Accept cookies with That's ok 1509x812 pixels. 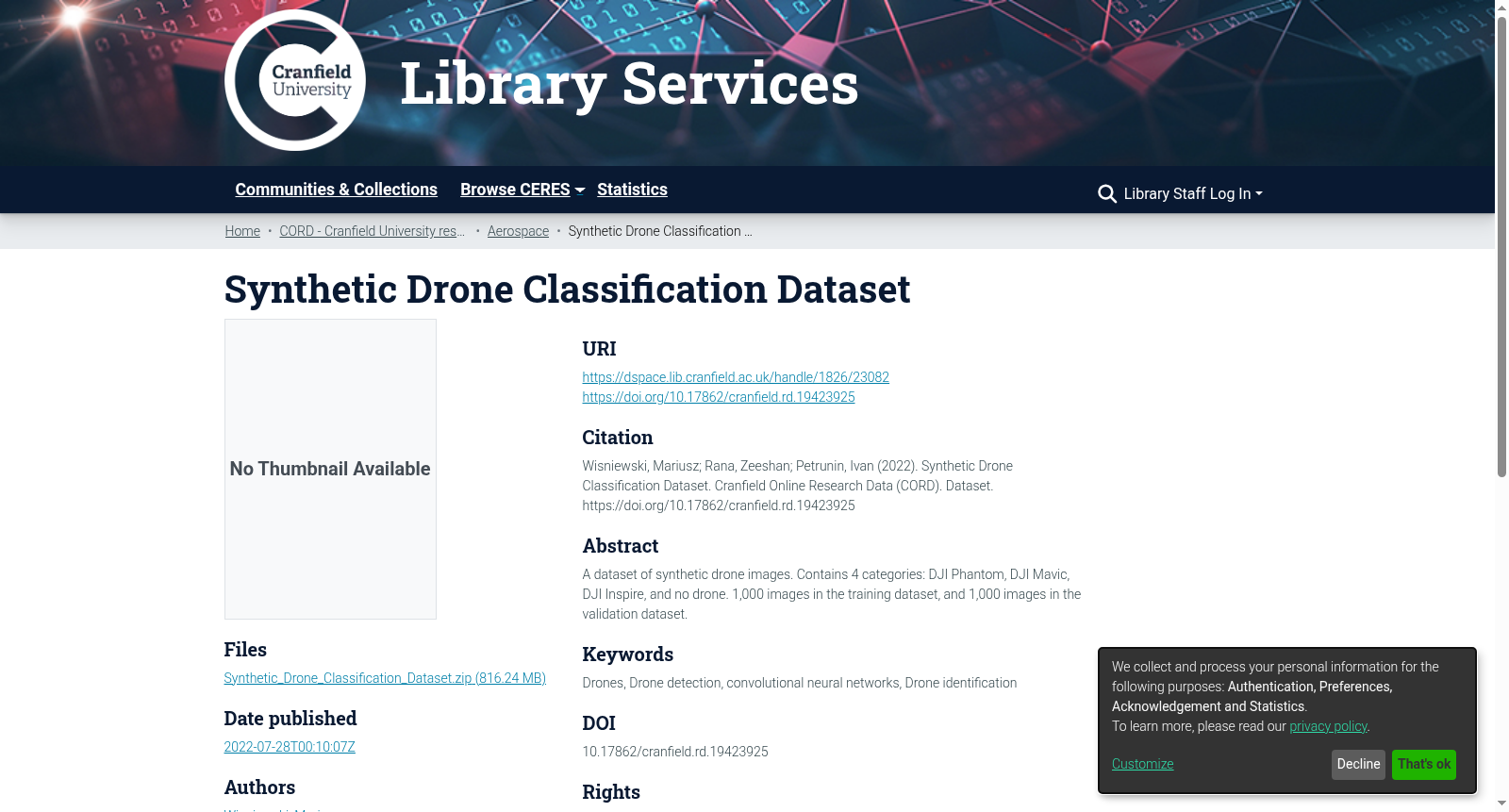pyautogui.click(x=1424, y=765)
